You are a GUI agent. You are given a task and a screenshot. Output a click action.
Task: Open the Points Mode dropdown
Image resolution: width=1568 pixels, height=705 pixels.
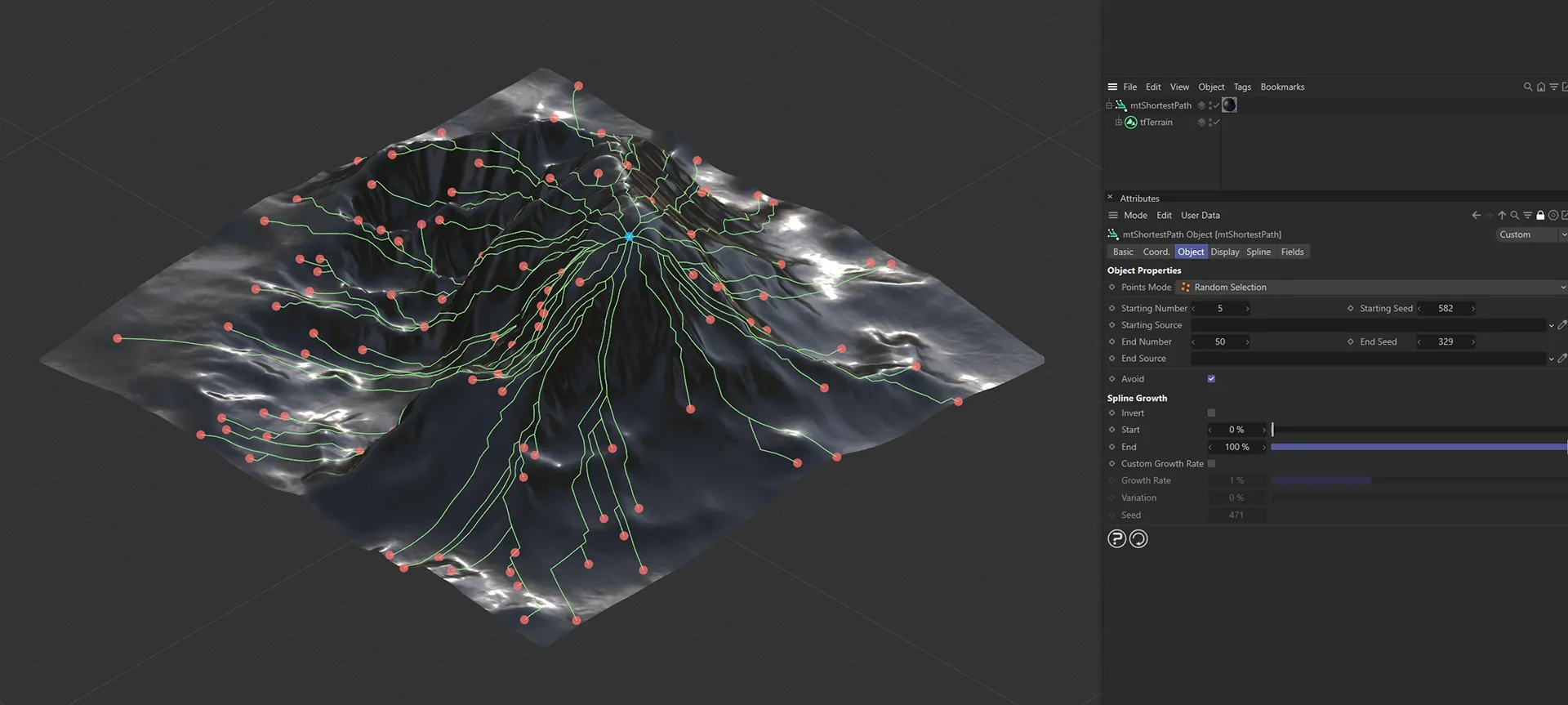[x=1370, y=288]
